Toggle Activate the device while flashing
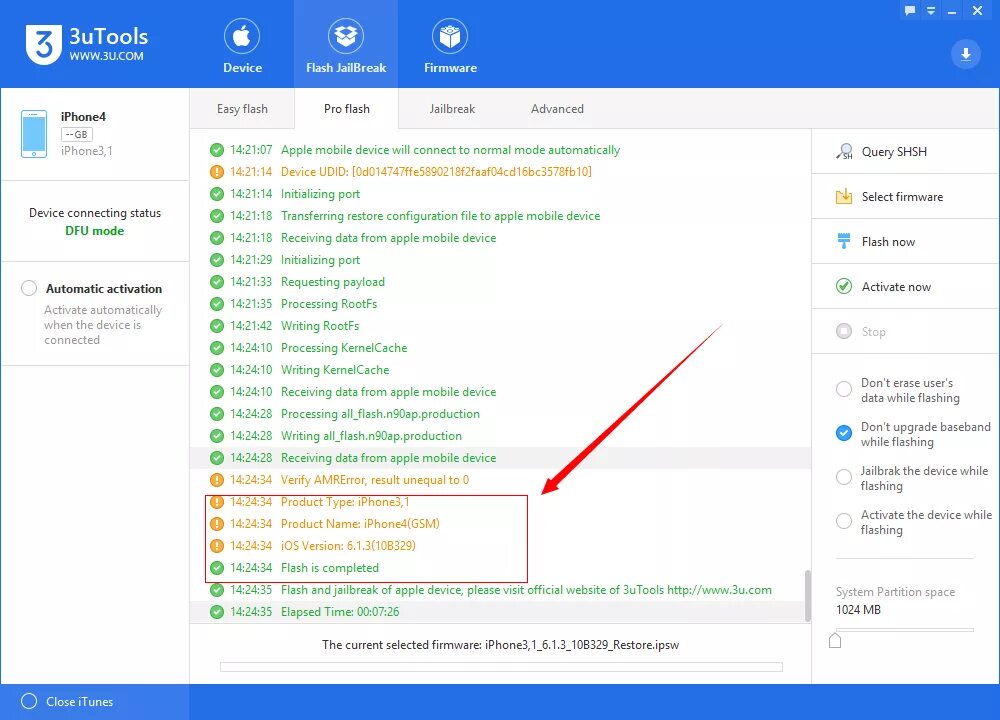Screen dimensions: 1000x720 (844, 521)
